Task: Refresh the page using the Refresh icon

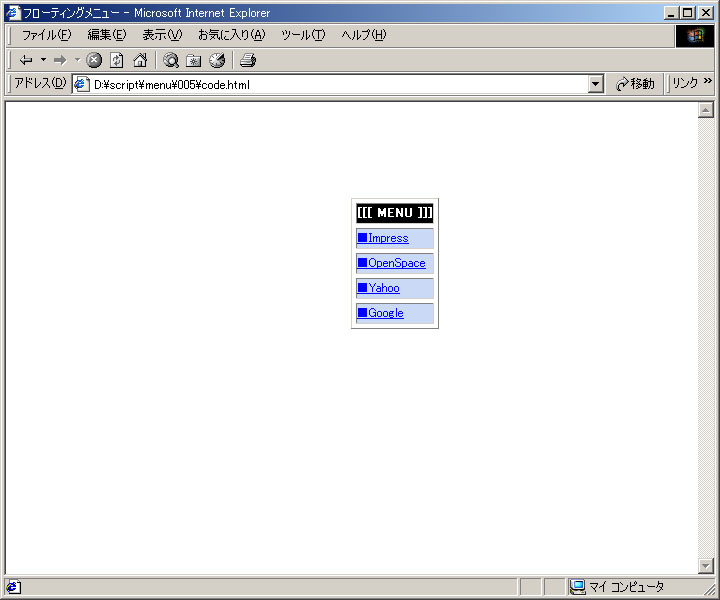Action: pyautogui.click(x=117, y=60)
